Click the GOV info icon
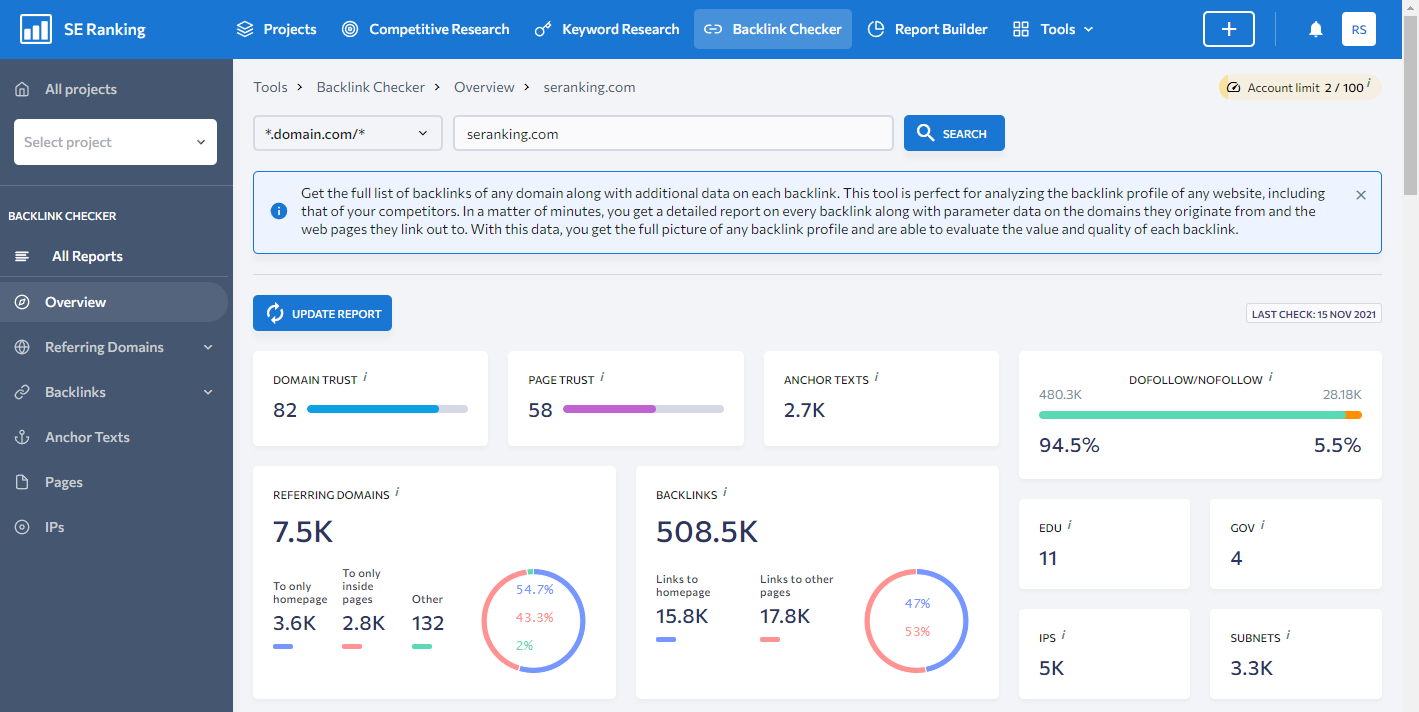Screen dimensions: 1419x712 1262,525
